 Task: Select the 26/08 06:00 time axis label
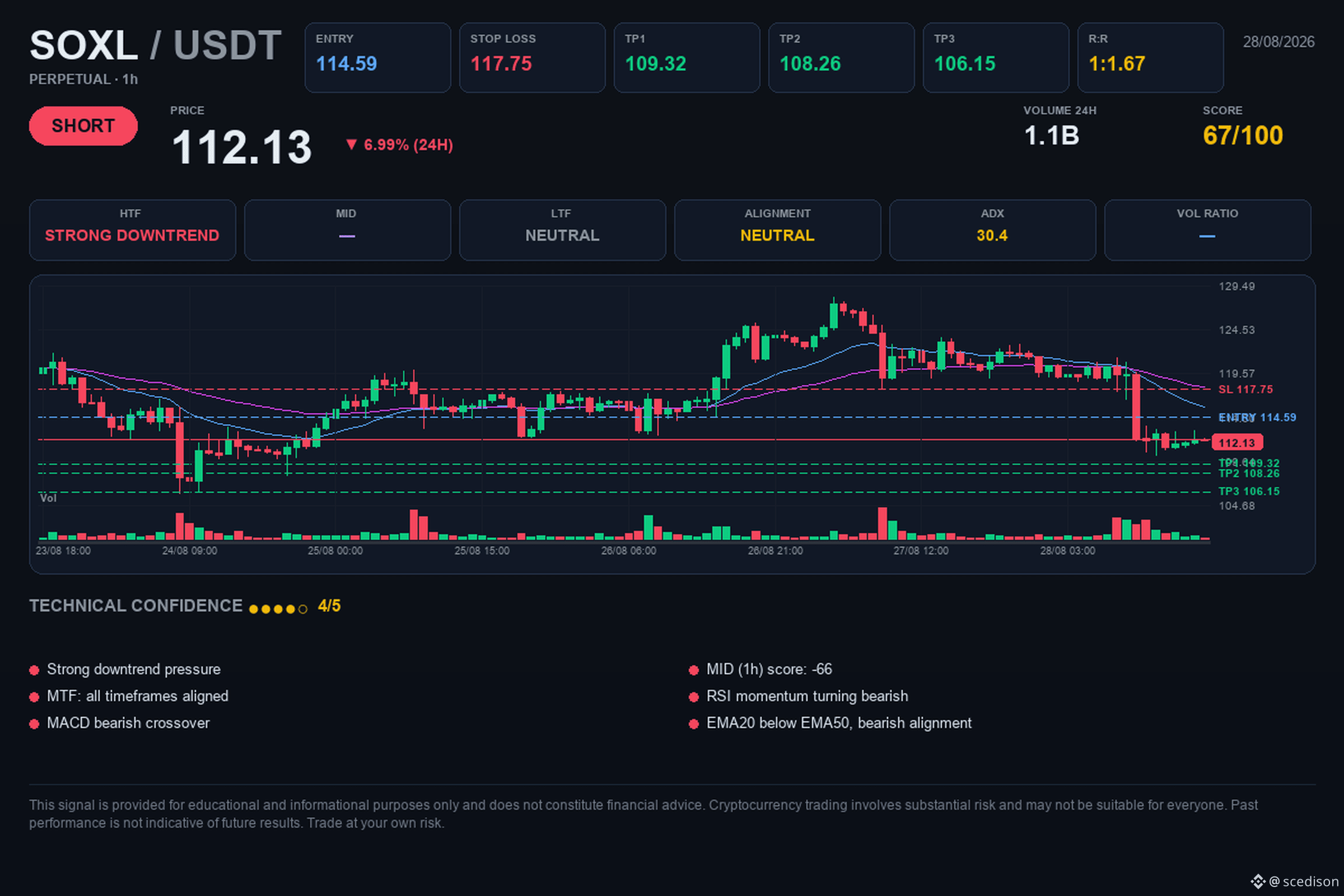tap(628, 551)
